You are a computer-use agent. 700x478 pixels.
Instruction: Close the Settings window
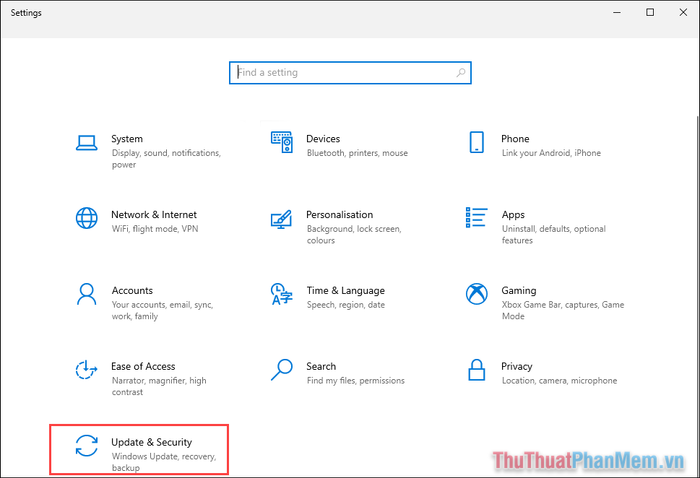[x=683, y=12]
